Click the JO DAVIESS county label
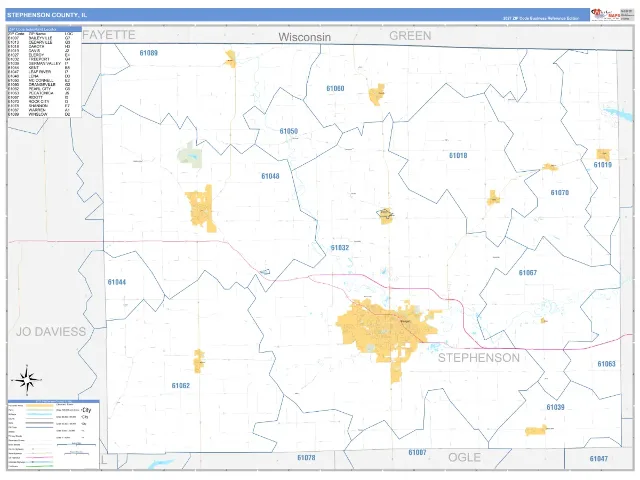The width and height of the screenshot is (640, 480). tap(51, 331)
